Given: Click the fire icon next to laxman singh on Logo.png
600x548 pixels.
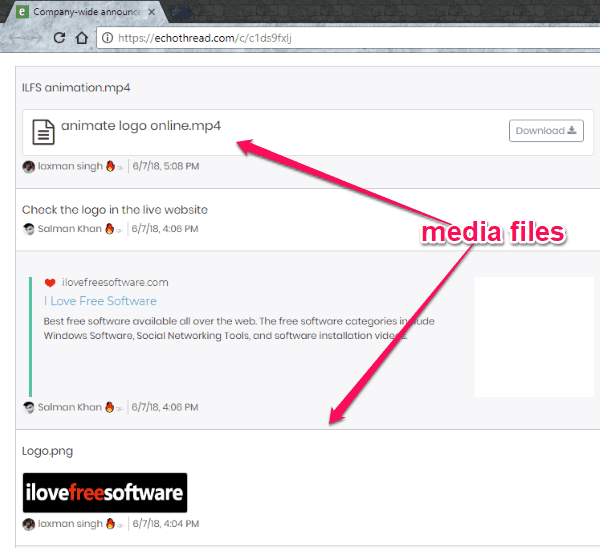Looking at the screenshot, I should 110,524.
